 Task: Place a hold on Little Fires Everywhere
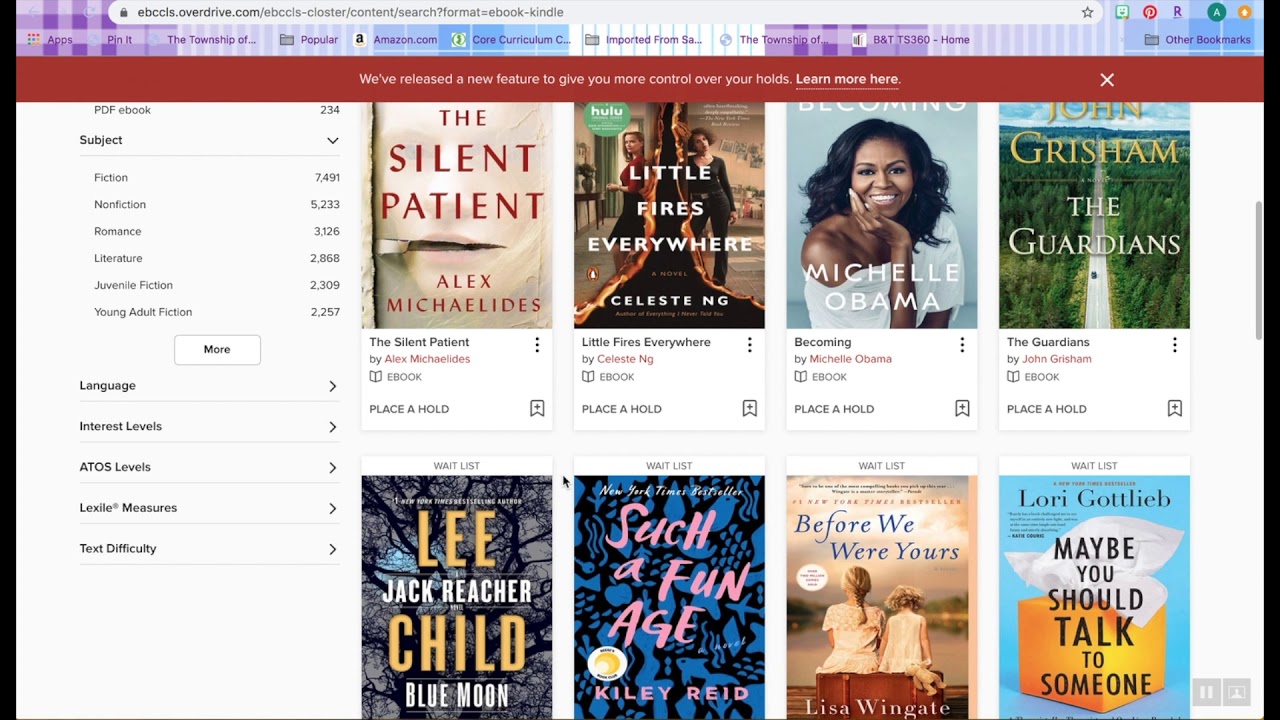tap(621, 409)
